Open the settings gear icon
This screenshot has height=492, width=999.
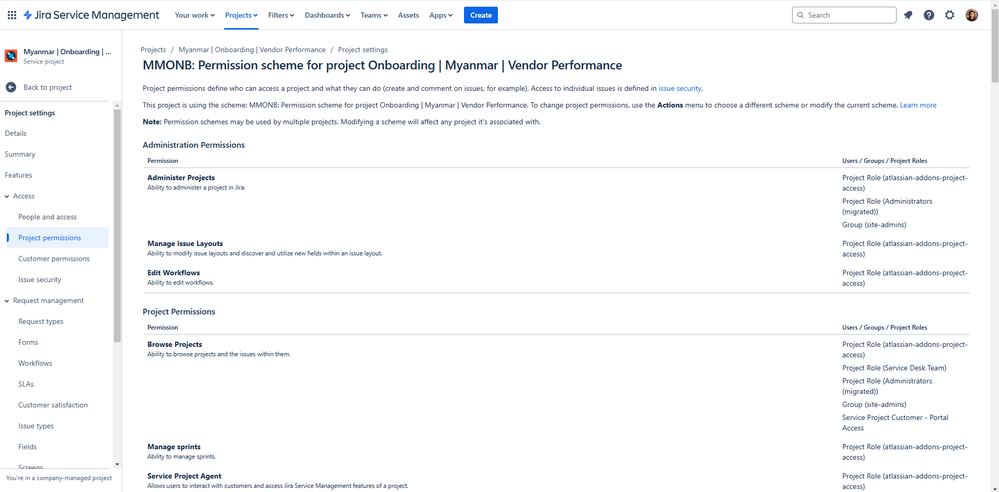[950, 15]
